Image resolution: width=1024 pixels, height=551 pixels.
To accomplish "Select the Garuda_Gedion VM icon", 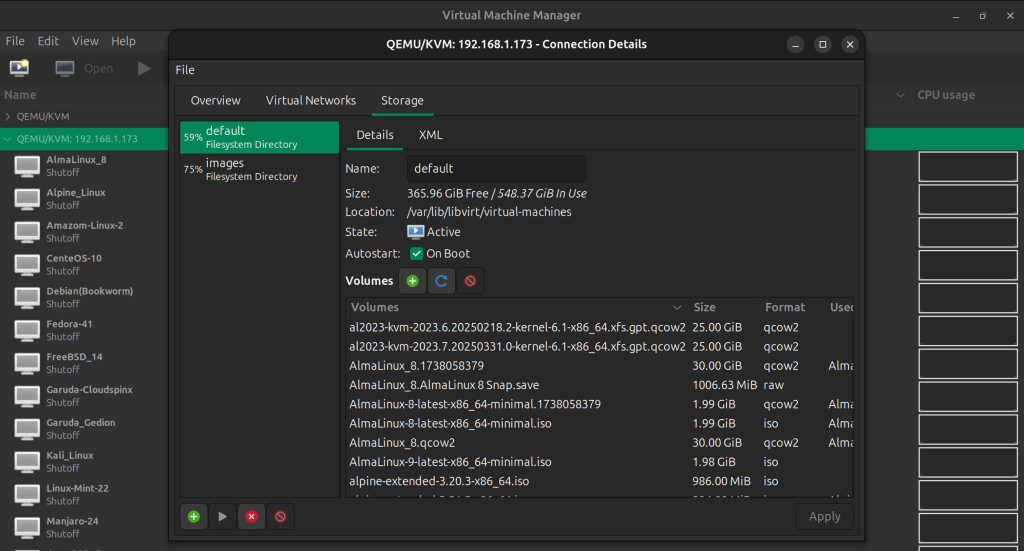I will (27, 429).
